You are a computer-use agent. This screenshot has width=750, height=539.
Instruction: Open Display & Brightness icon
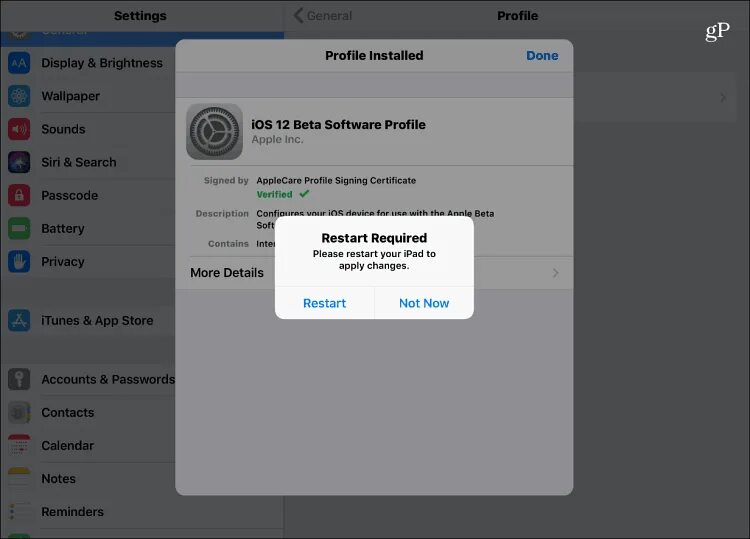(19, 63)
